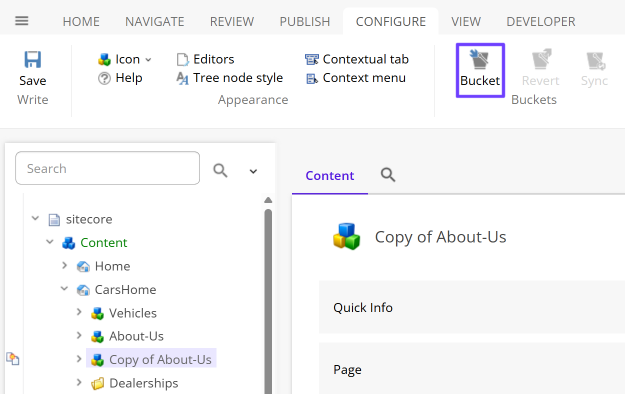The image size is (625, 394).
Task: Switch to the PUBLISH ribbon tab
Action: click(x=305, y=22)
